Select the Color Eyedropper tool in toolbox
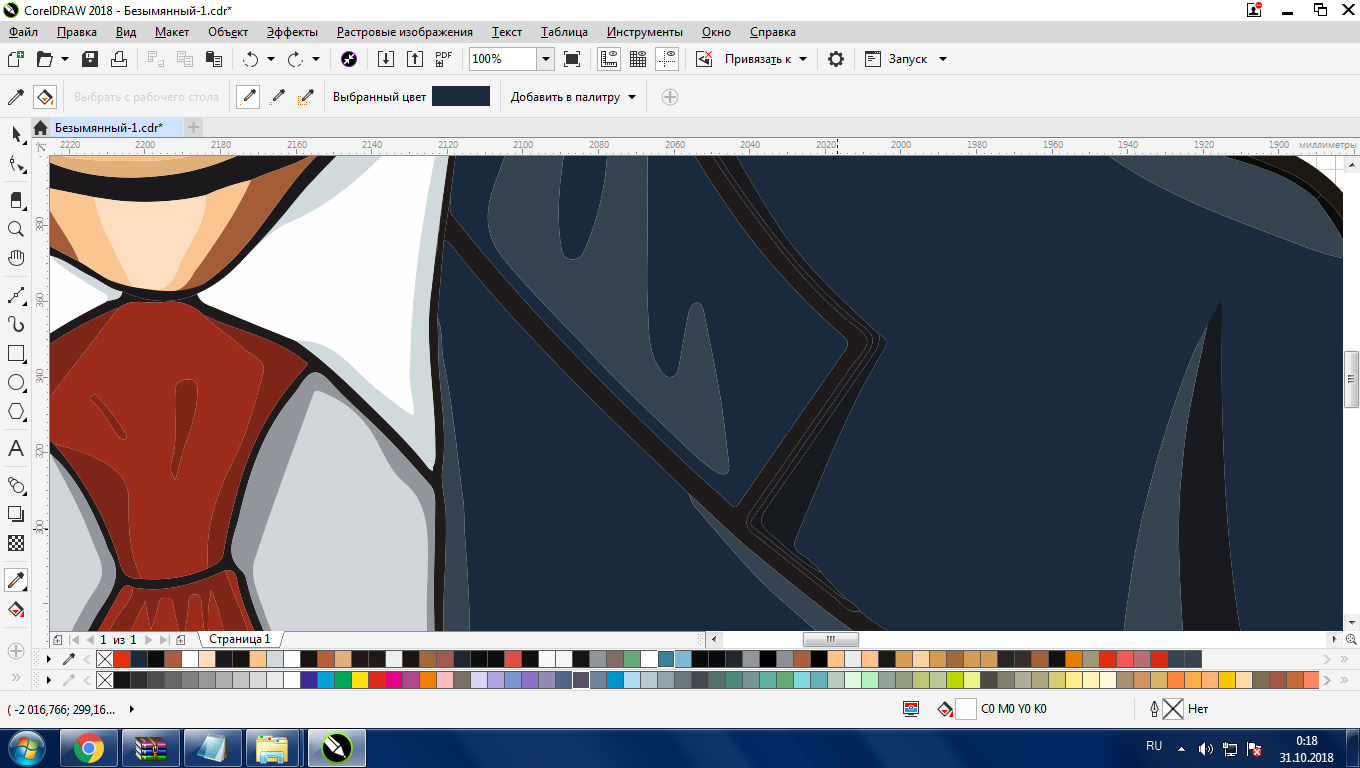The width and height of the screenshot is (1360, 768). tap(16, 580)
